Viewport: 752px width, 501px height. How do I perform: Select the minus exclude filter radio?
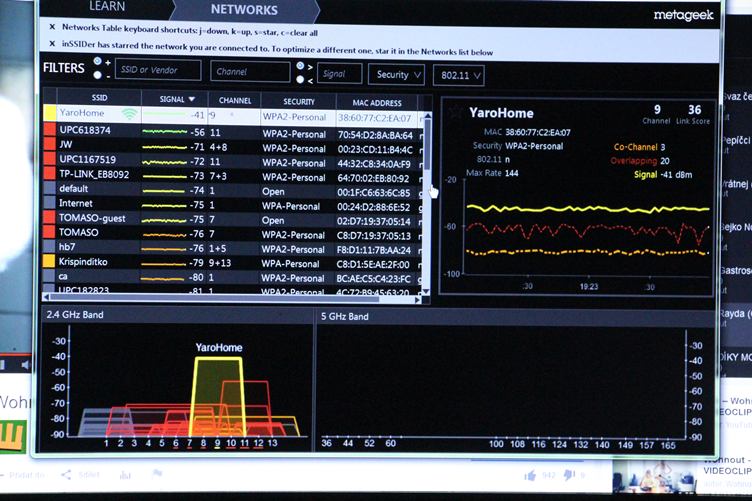click(x=97, y=75)
